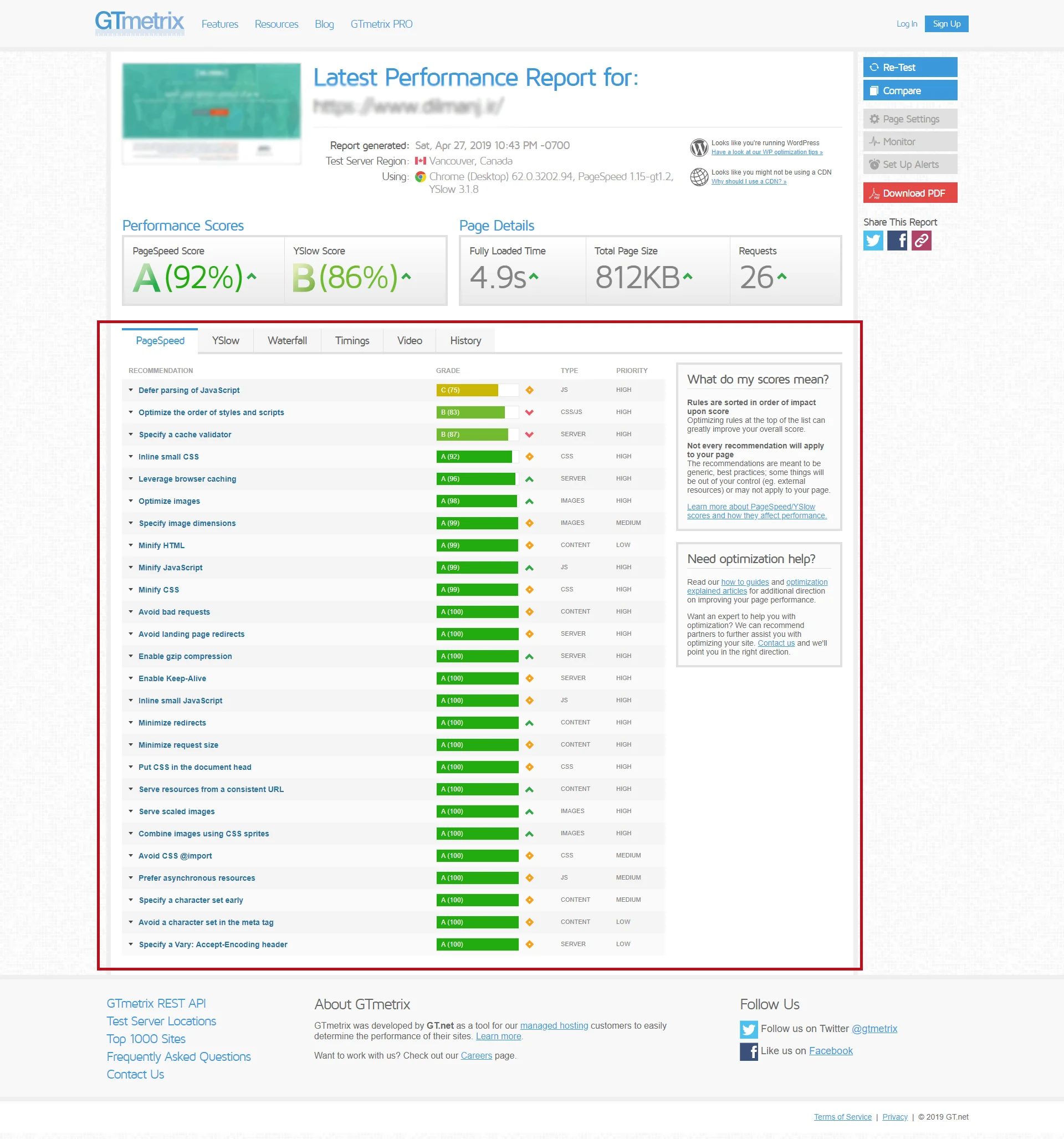Expand Enable gzip compression row
Image resolution: width=1064 pixels, height=1139 pixels.
pyautogui.click(x=185, y=656)
